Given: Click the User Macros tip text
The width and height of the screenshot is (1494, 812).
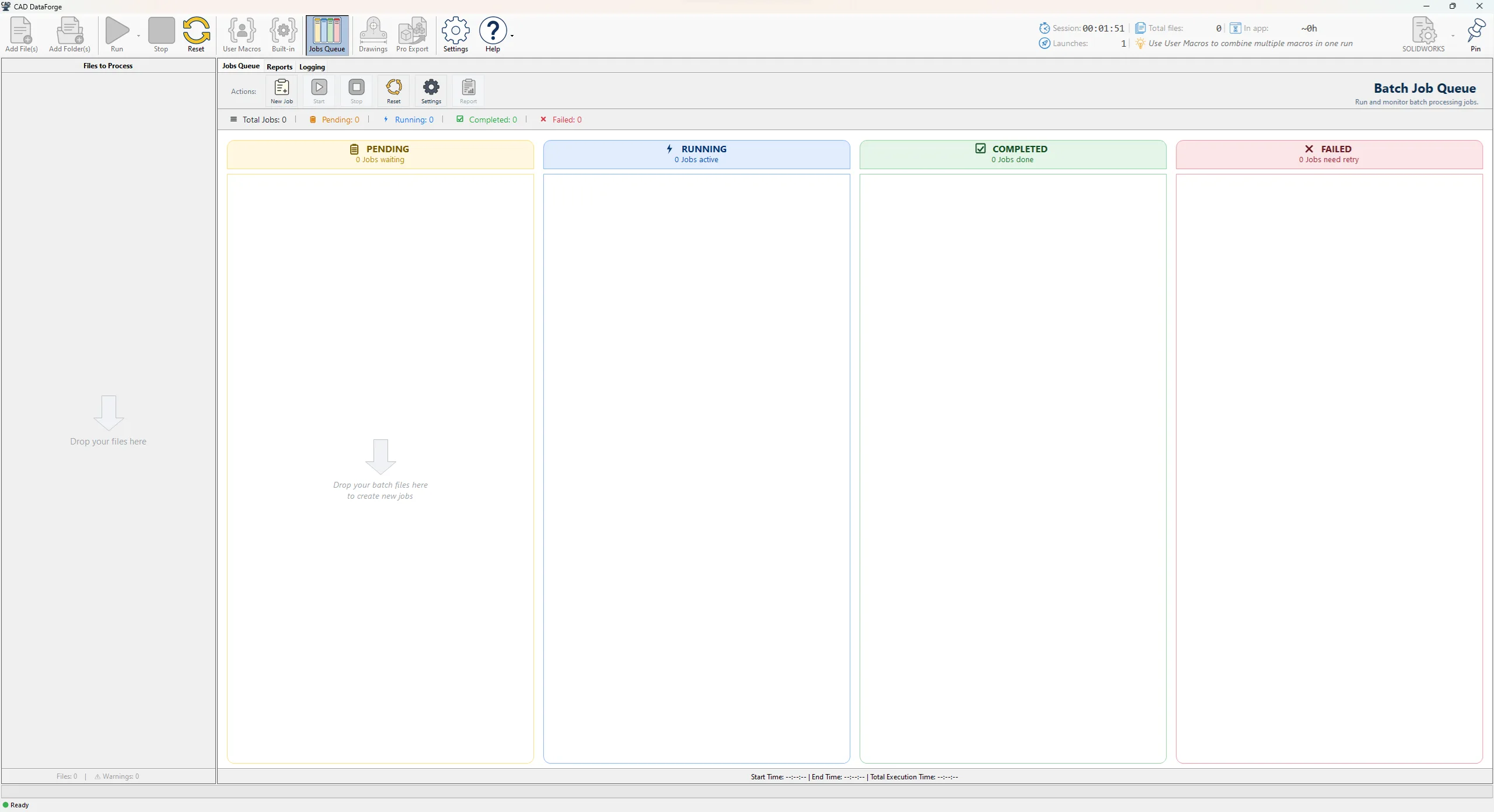Looking at the screenshot, I should tap(1250, 43).
